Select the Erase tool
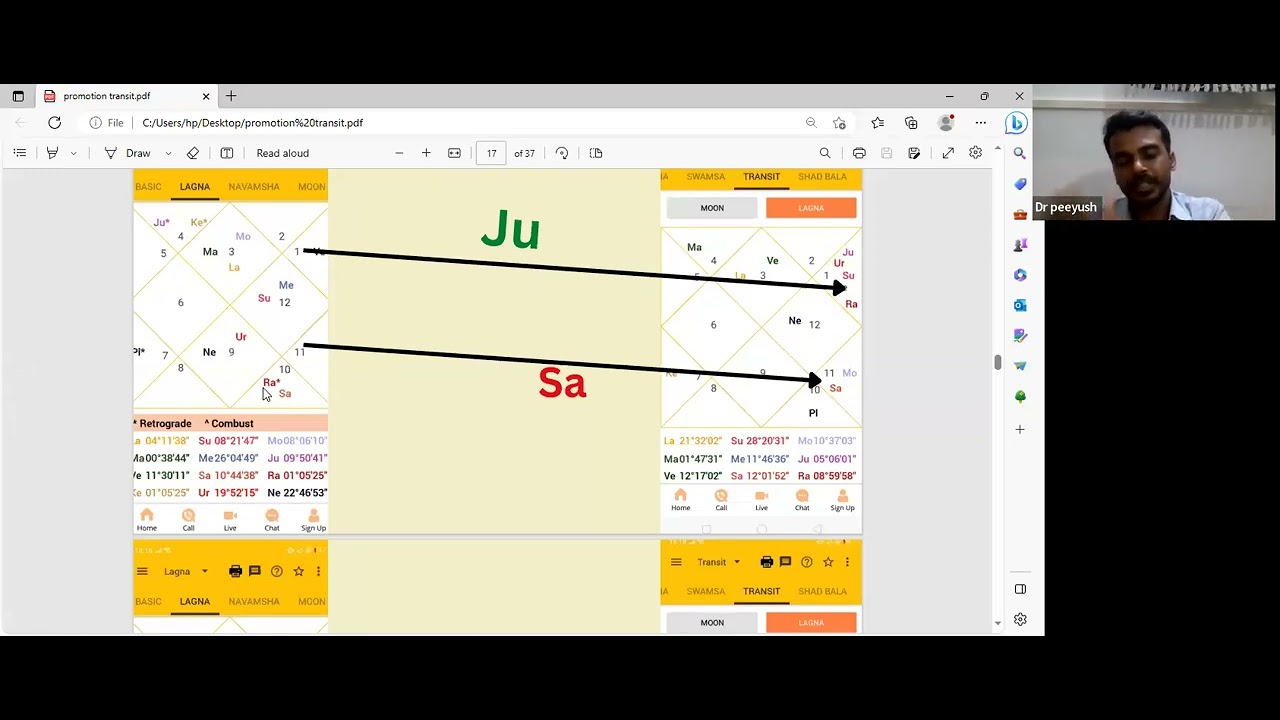Screen dimensions: 1280x720 (193, 153)
